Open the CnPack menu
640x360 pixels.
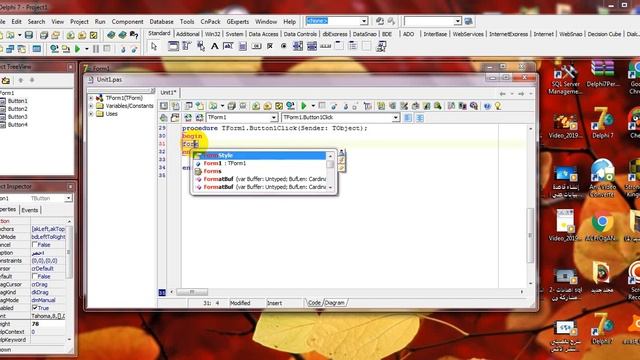tap(211, 22)
